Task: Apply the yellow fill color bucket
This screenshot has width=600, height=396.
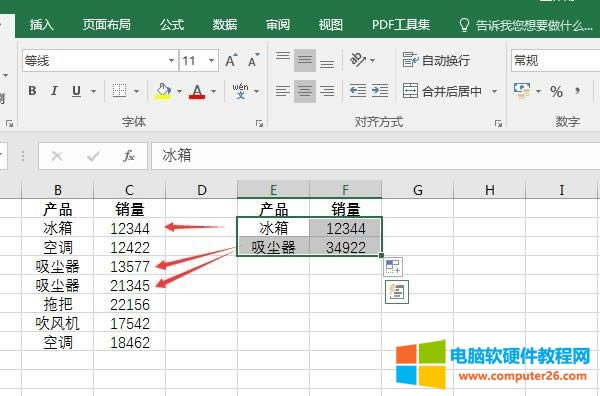Action: click(163, 91)
